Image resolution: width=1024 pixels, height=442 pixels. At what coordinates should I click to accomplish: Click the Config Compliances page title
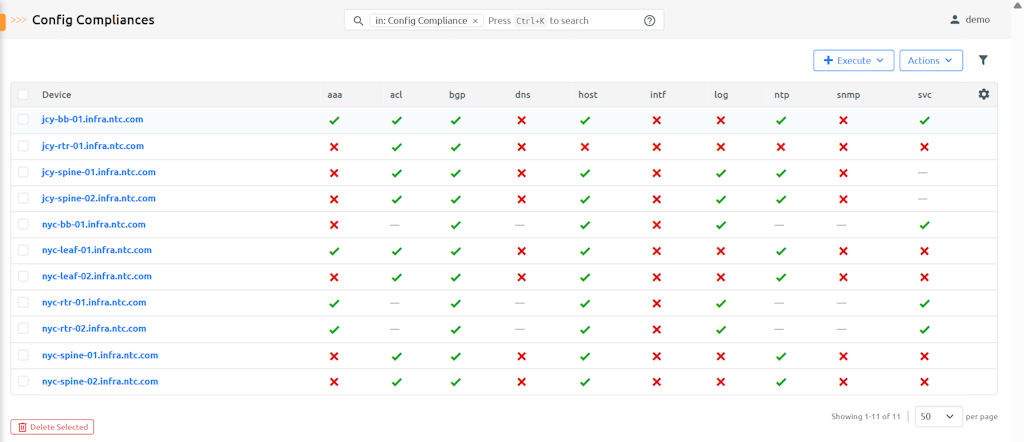tap(93, 20)
